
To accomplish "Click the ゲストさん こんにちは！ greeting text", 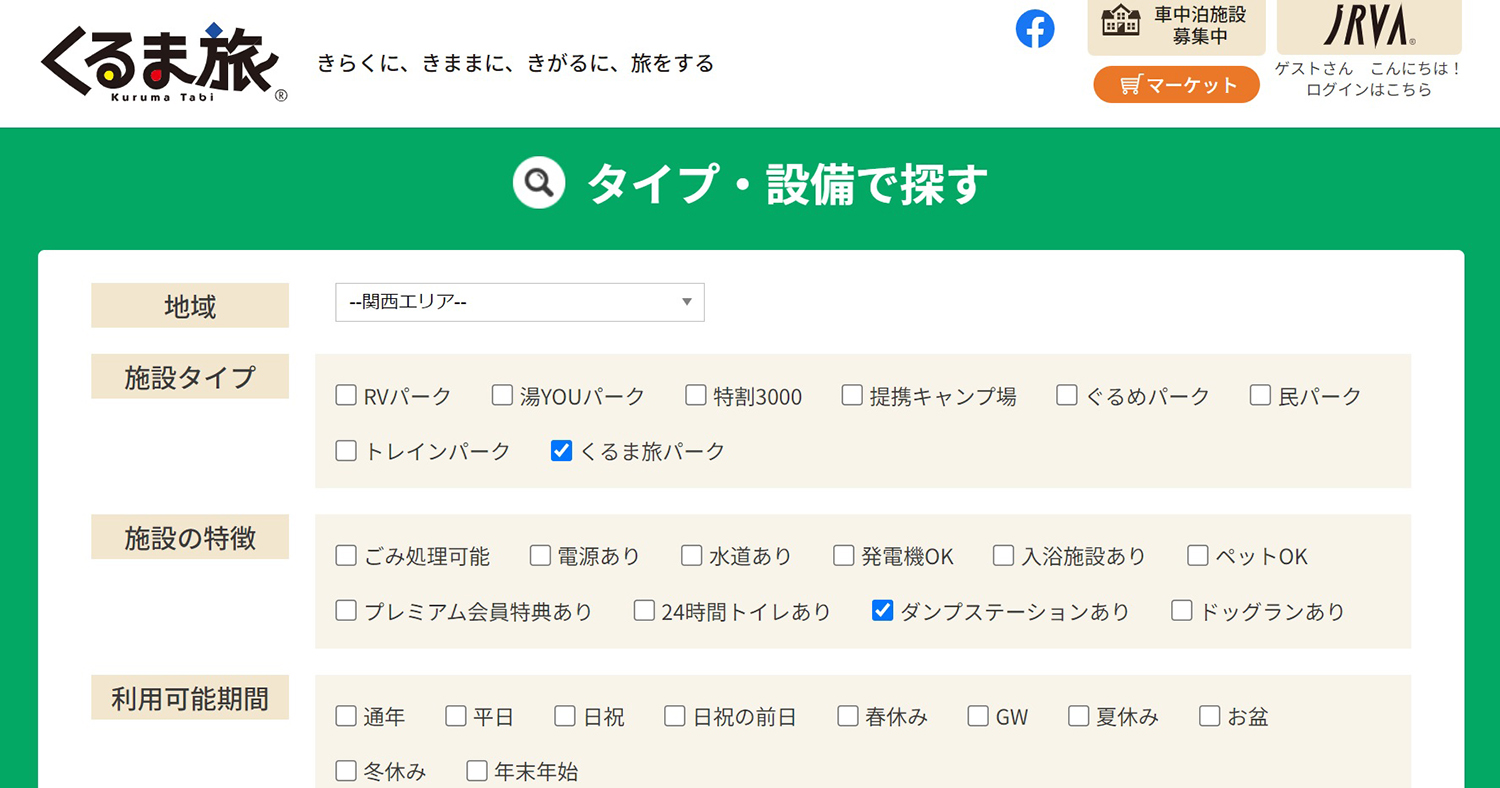I will [1368, 69].
